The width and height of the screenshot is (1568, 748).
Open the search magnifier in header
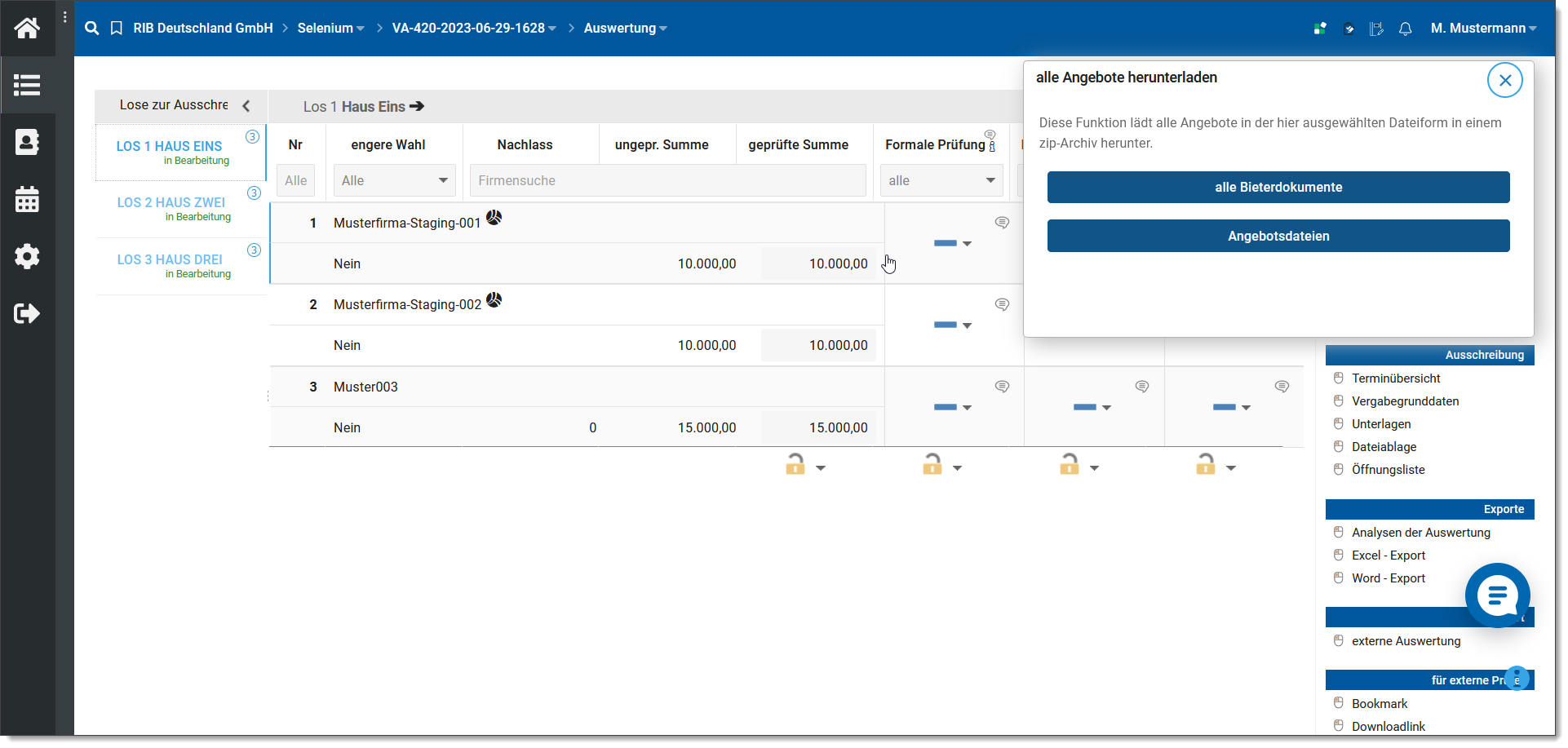coord(92,28)
